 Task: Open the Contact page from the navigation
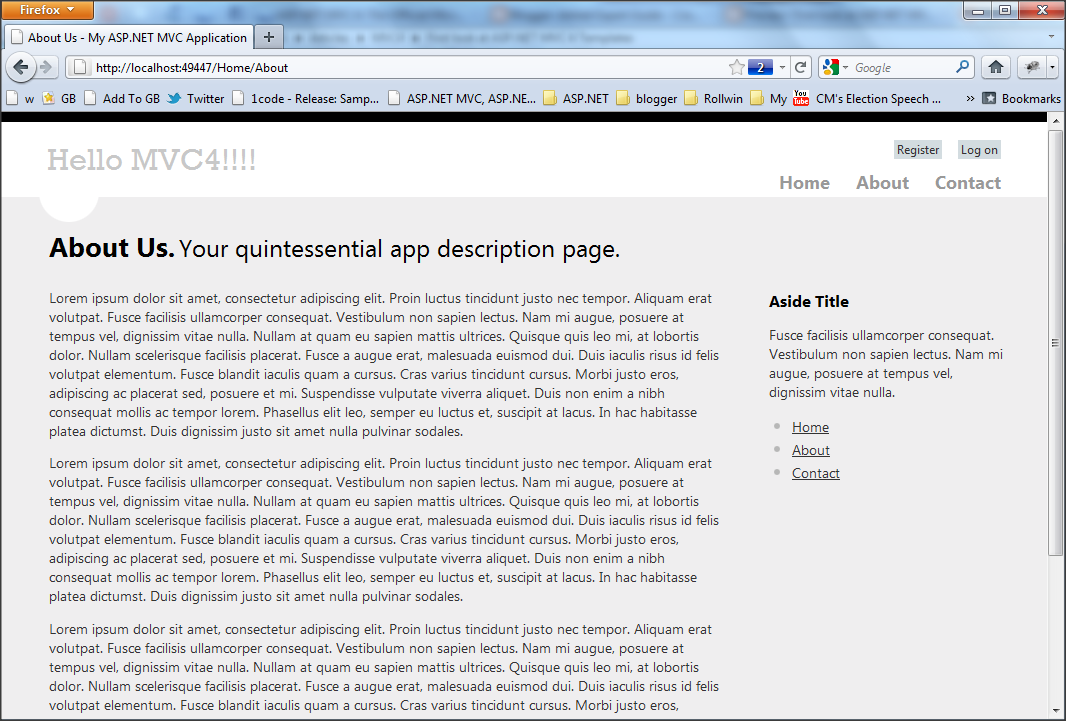967,182
